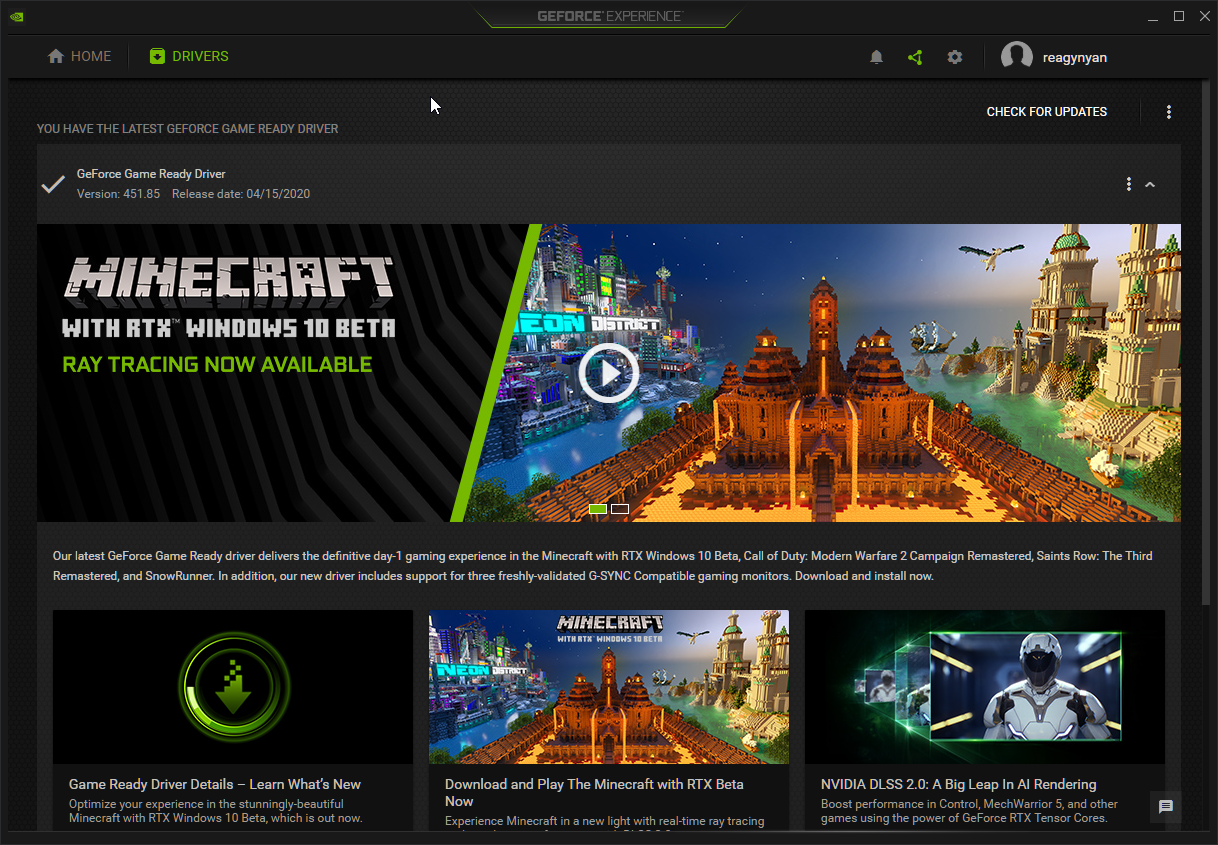The width and height of the screenshot is (1218, 845).
Task: Select the first green carousel indicator
Action: click(x=598, y=509)
